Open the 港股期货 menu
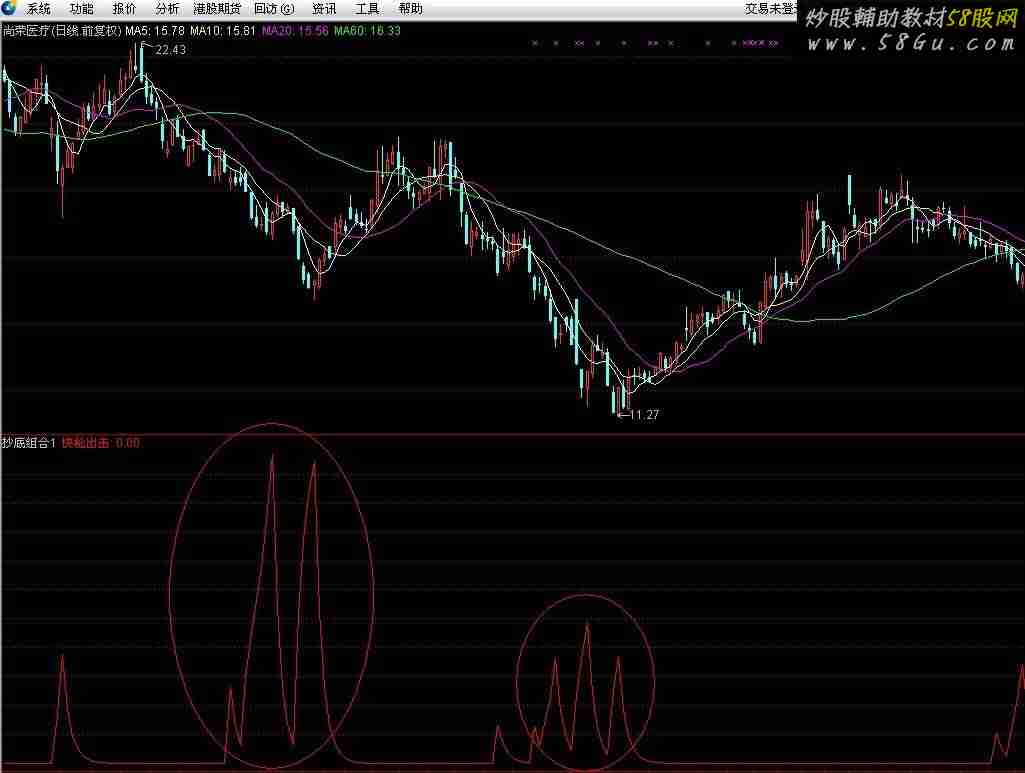The height and width of the screenshot is (773, 1025). [x=217, y=9]
